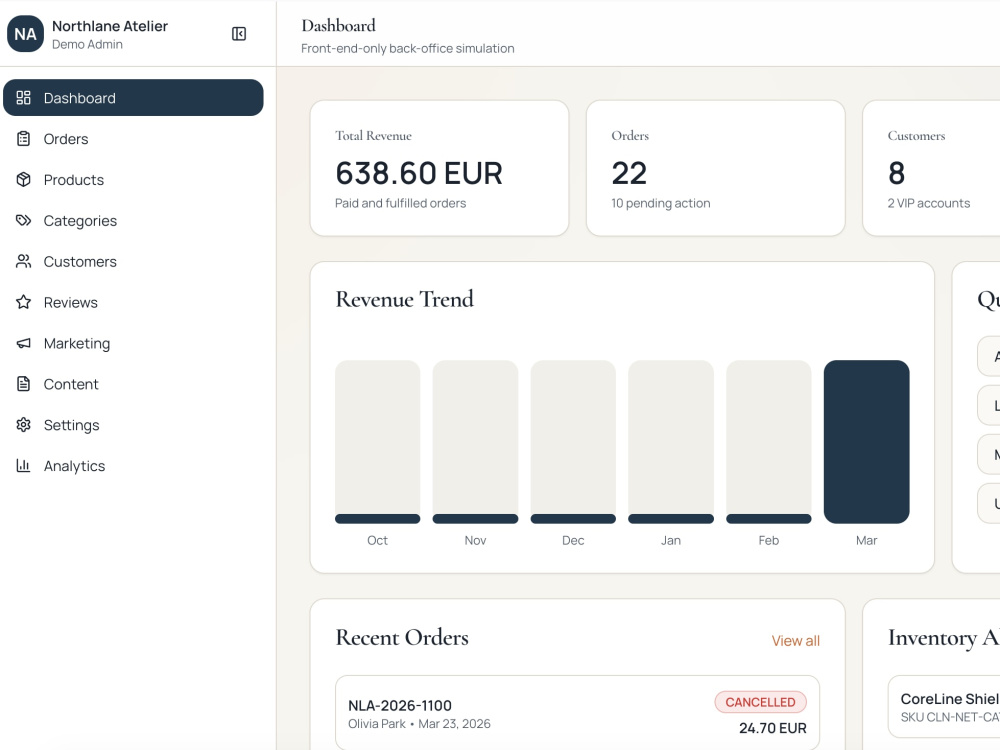Click the Analytics bar chart icon
This screenshot has width=1000, height=750.
24,466
